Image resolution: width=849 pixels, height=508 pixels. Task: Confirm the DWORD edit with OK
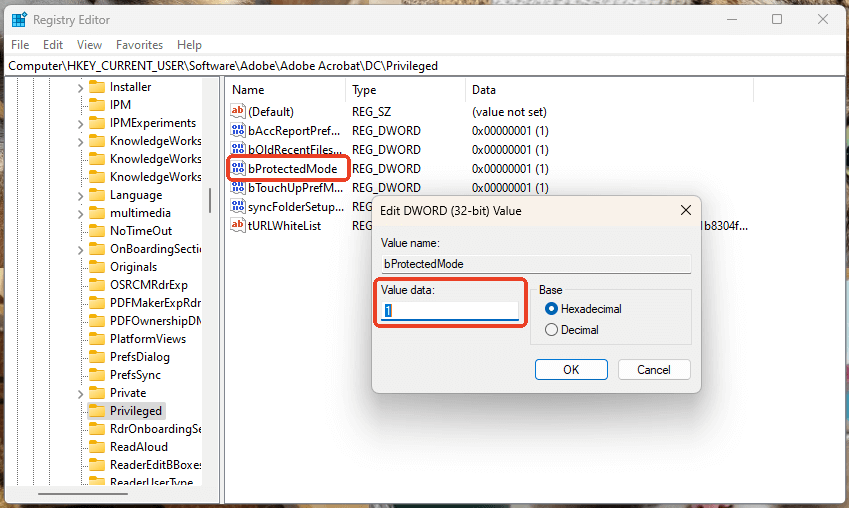pyautogui.click(x=571, y=369)
